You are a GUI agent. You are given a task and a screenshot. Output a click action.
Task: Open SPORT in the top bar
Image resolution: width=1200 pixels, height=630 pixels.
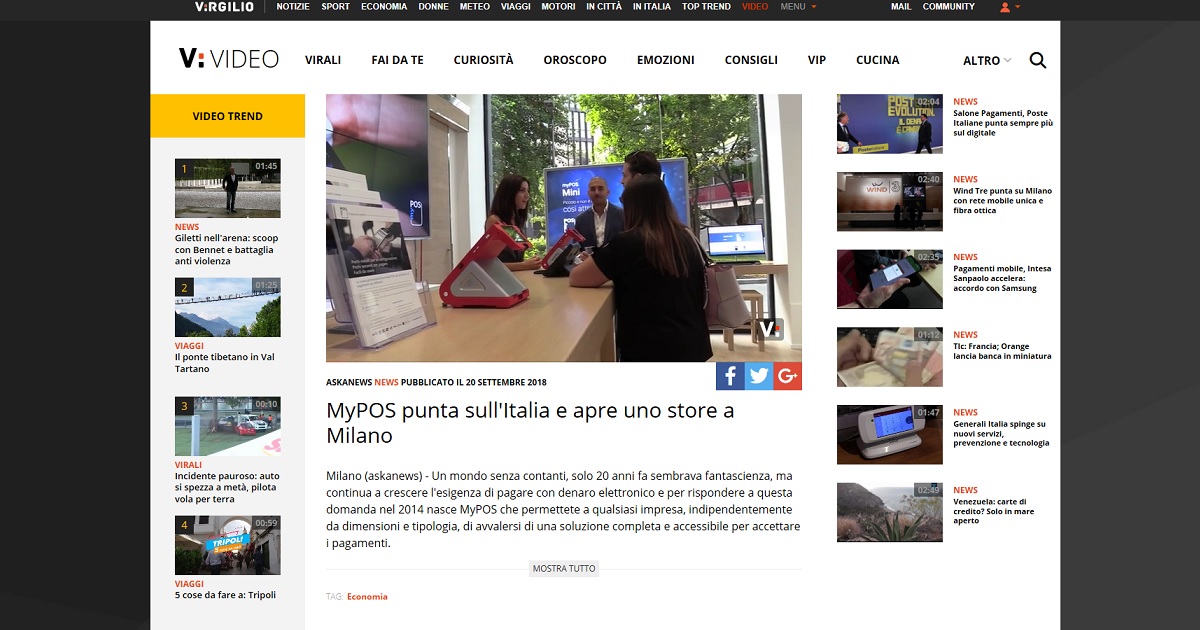pyautogui.click(x=335, y=7)
